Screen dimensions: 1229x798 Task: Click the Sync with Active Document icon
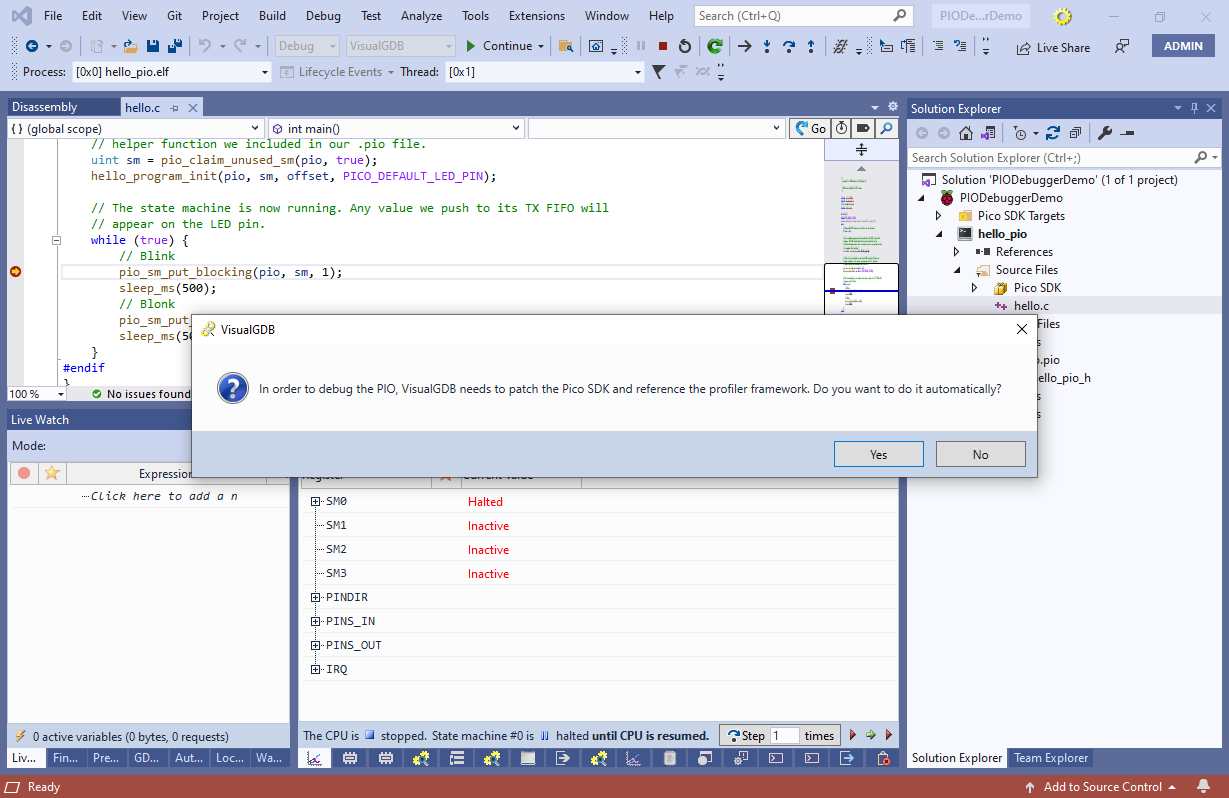pos(1053,133)
